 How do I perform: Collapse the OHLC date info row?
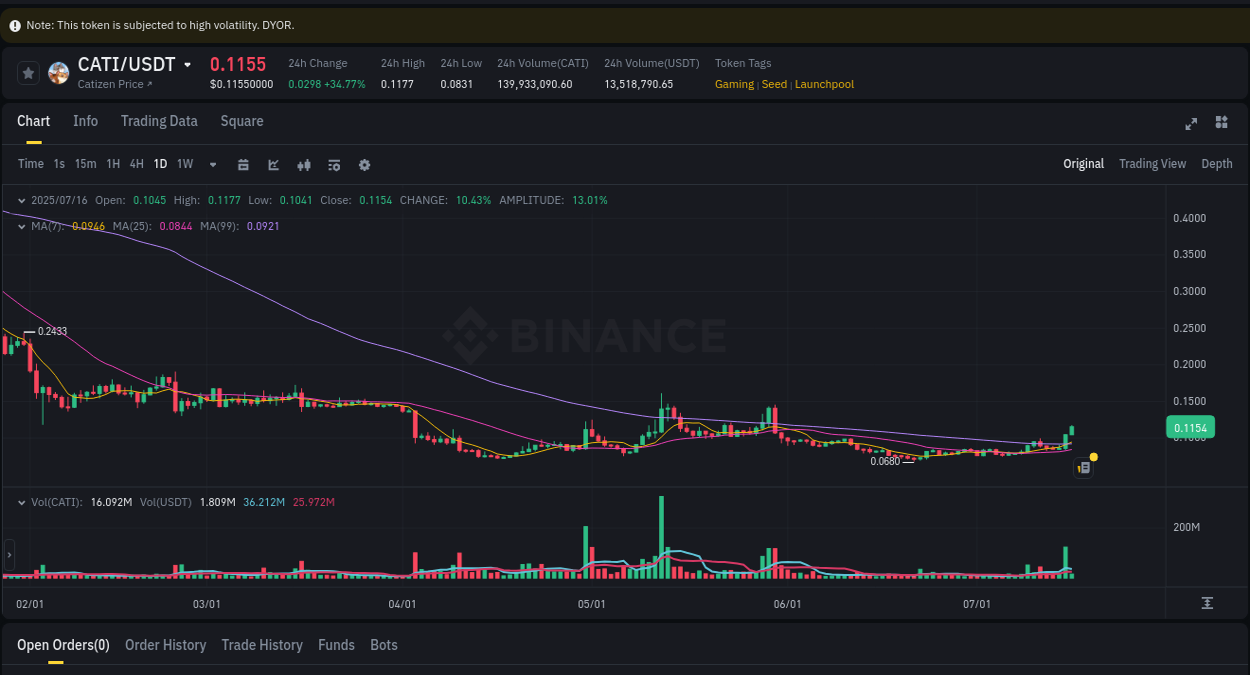pyautogui.click(x=21, y=200)
